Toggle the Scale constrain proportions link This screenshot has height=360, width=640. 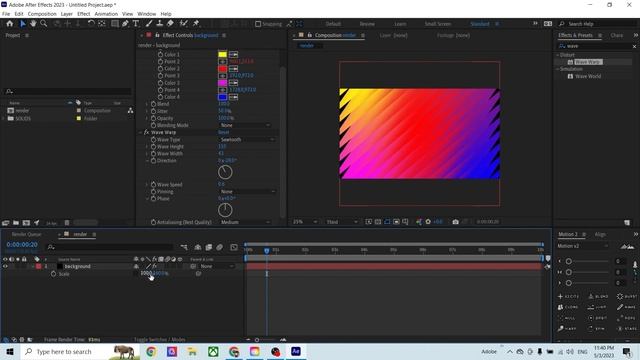coord(136,273)
